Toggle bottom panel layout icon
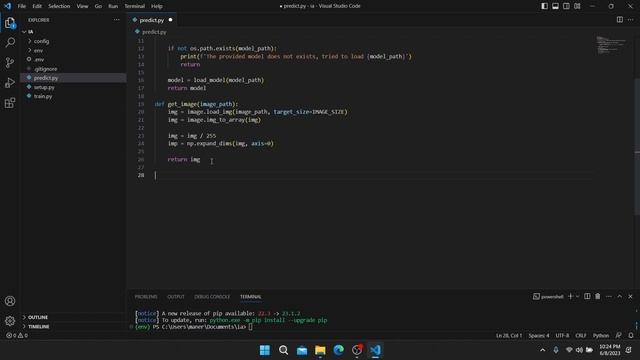The image size is (640, 360). coord(556,6)
